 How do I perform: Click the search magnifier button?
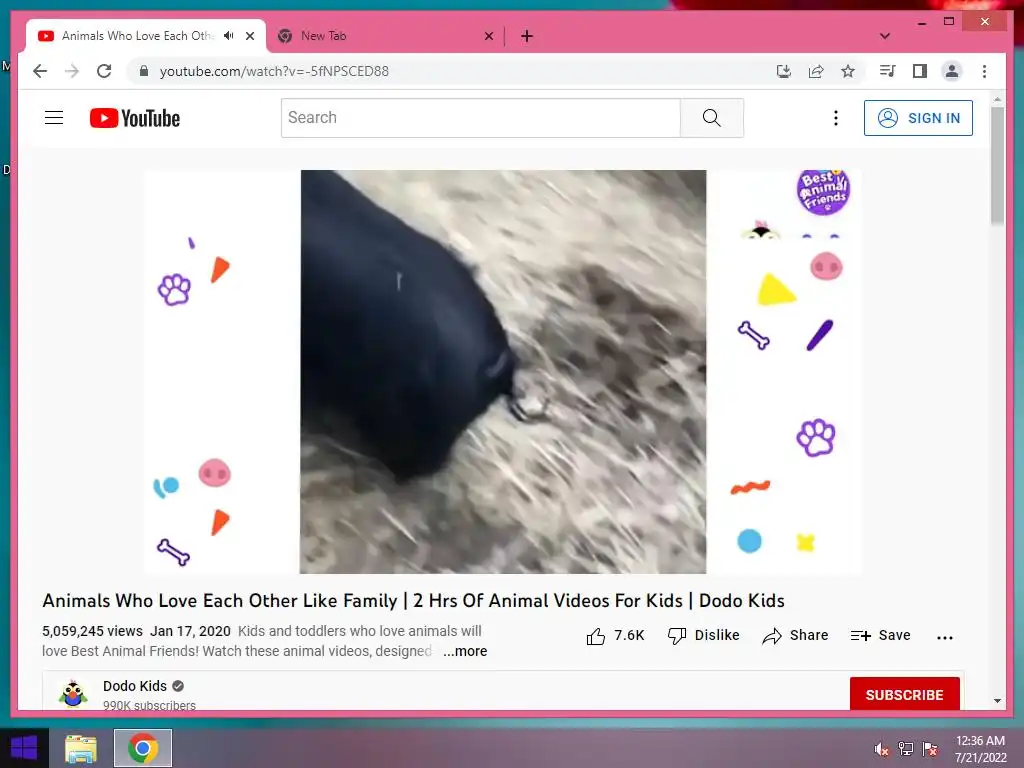click(711, 118)
